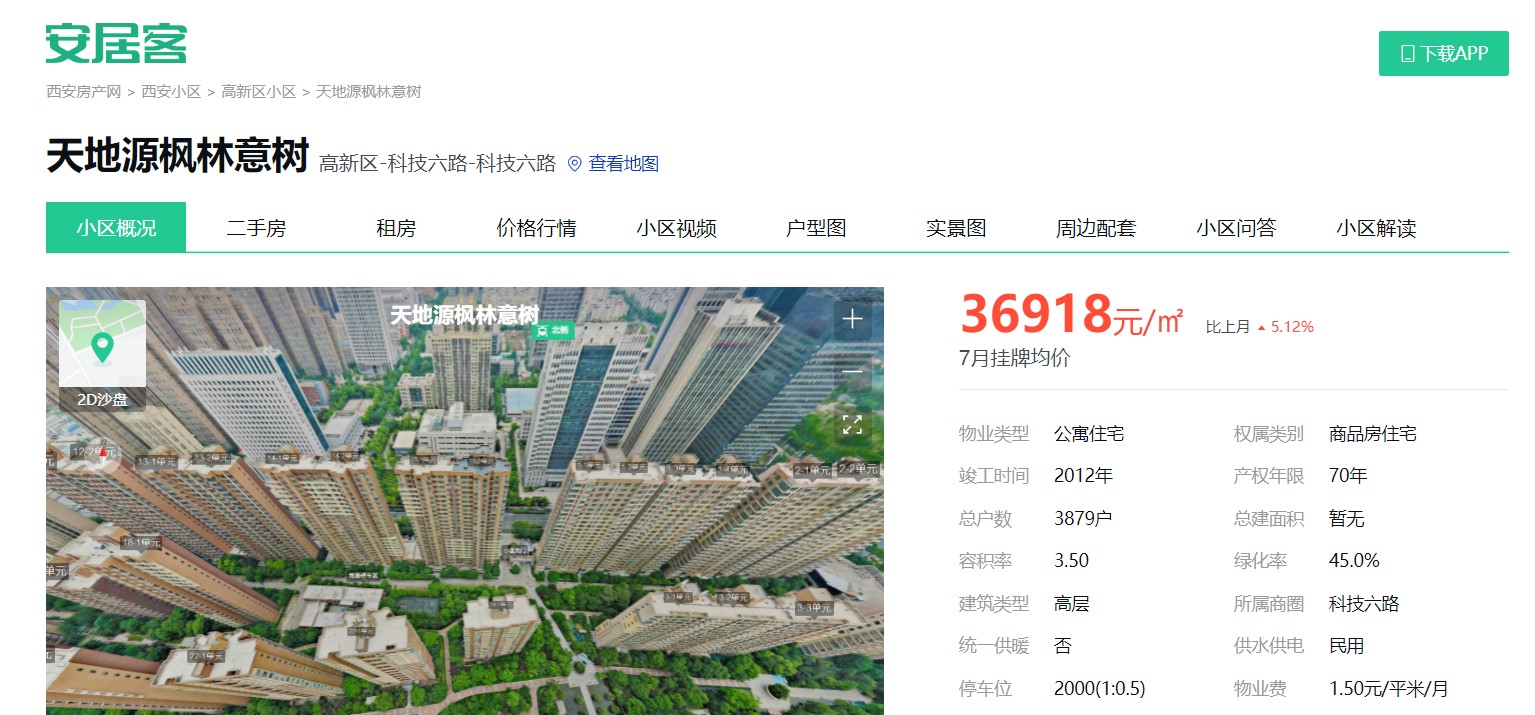Viewport: 1535px width, 715px height.
Task: Open the 价格行情 tab
Action: pos(536,228)
